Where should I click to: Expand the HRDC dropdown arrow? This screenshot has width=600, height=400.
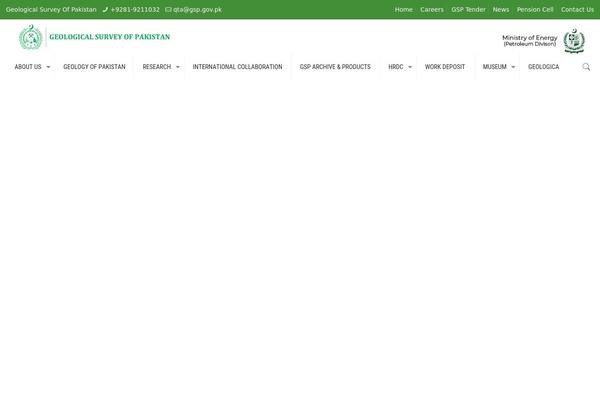click(410, 67)
